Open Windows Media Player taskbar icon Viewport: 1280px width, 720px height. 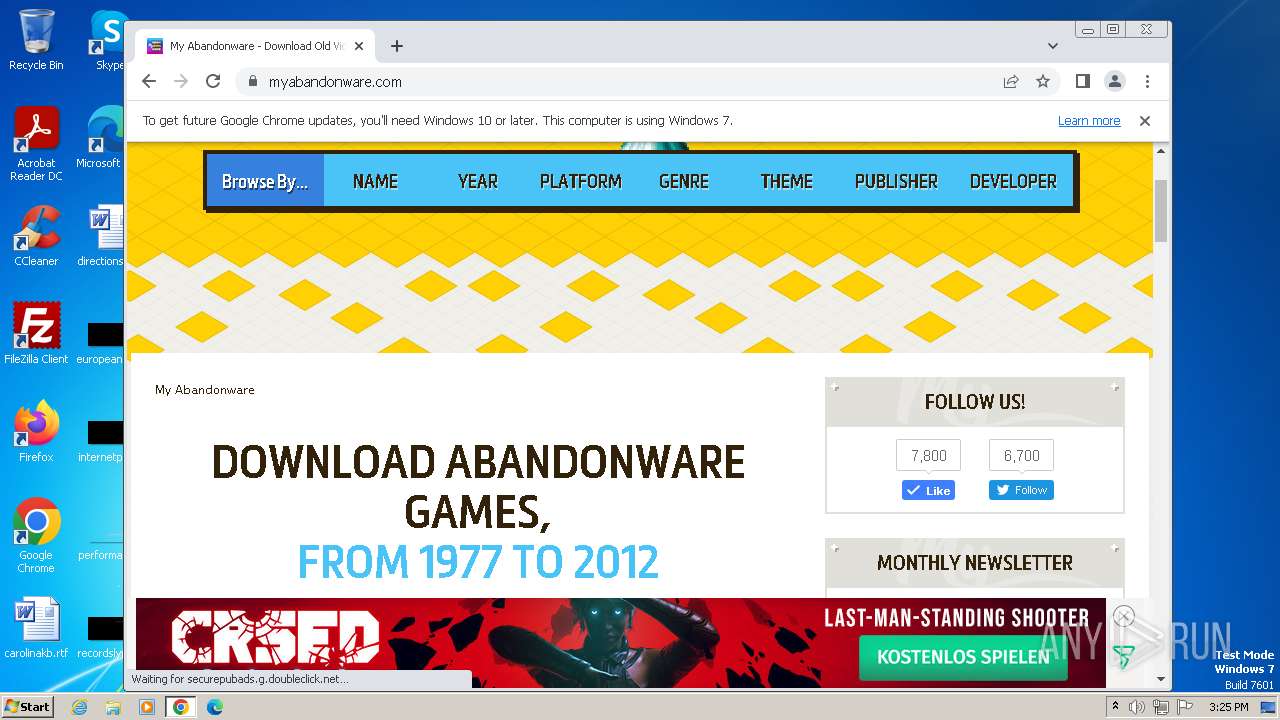tap(147, 707)
